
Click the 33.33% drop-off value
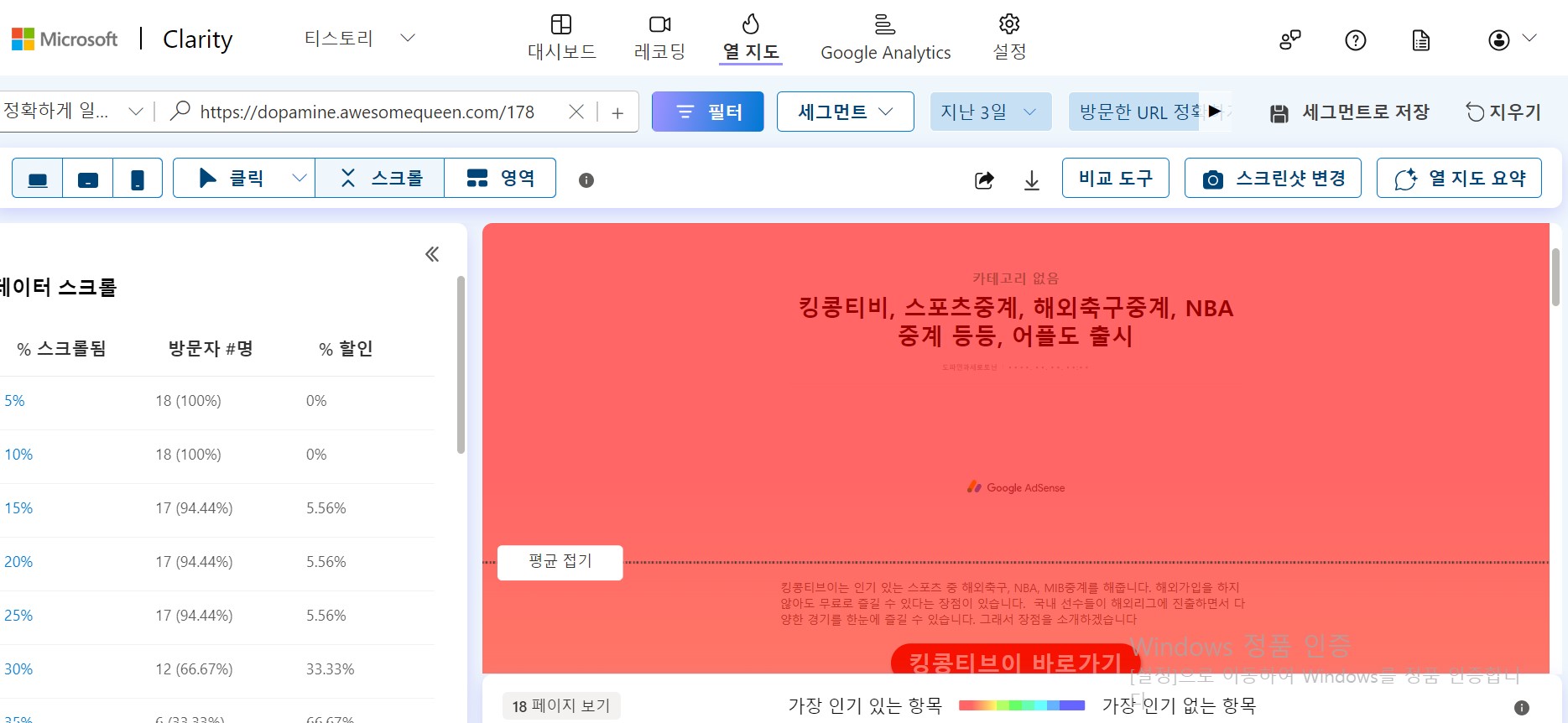331,669
